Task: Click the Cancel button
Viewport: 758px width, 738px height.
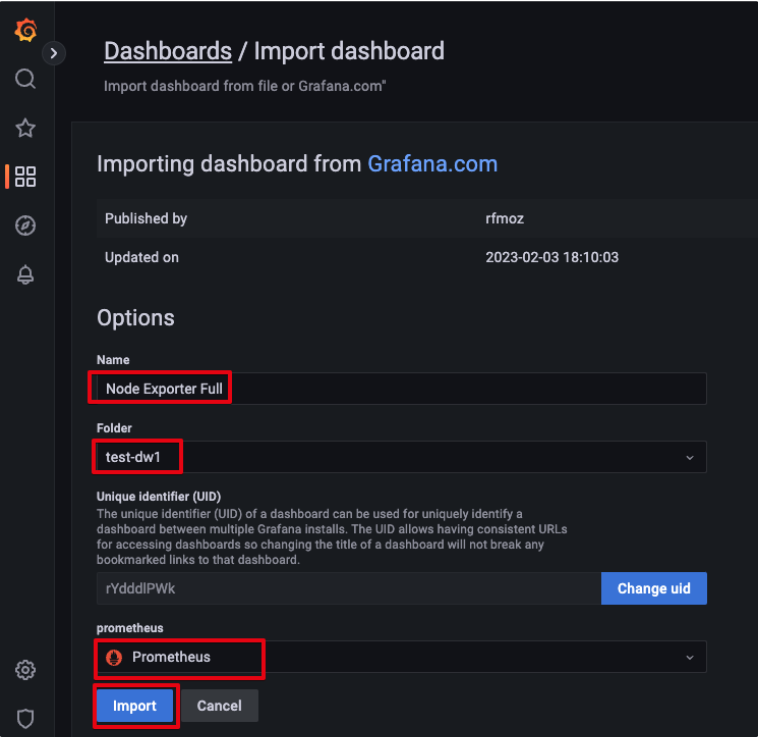Action: click(x=219, y=706)
